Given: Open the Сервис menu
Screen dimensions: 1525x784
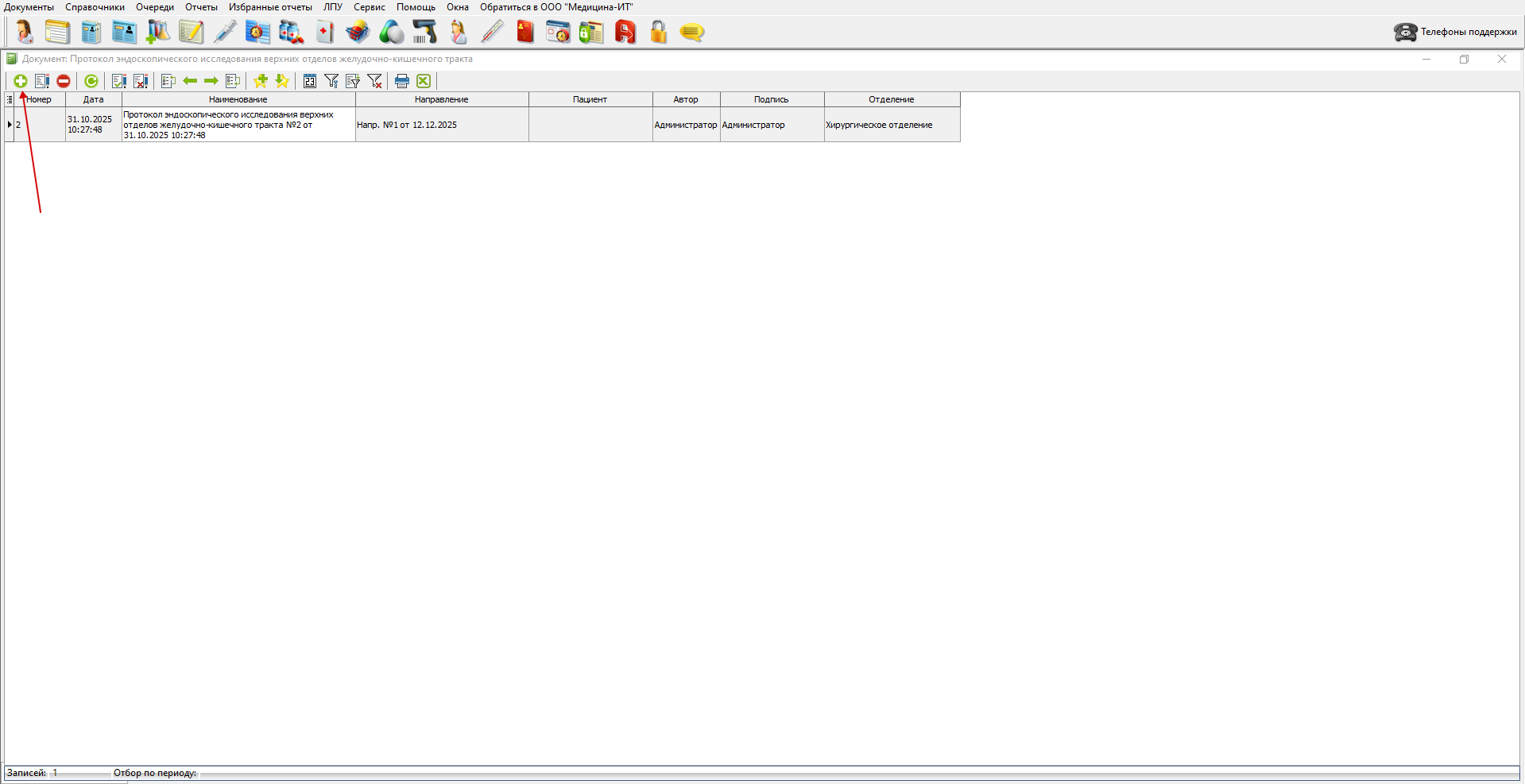Looking at the screenshot, I should 369,7.
